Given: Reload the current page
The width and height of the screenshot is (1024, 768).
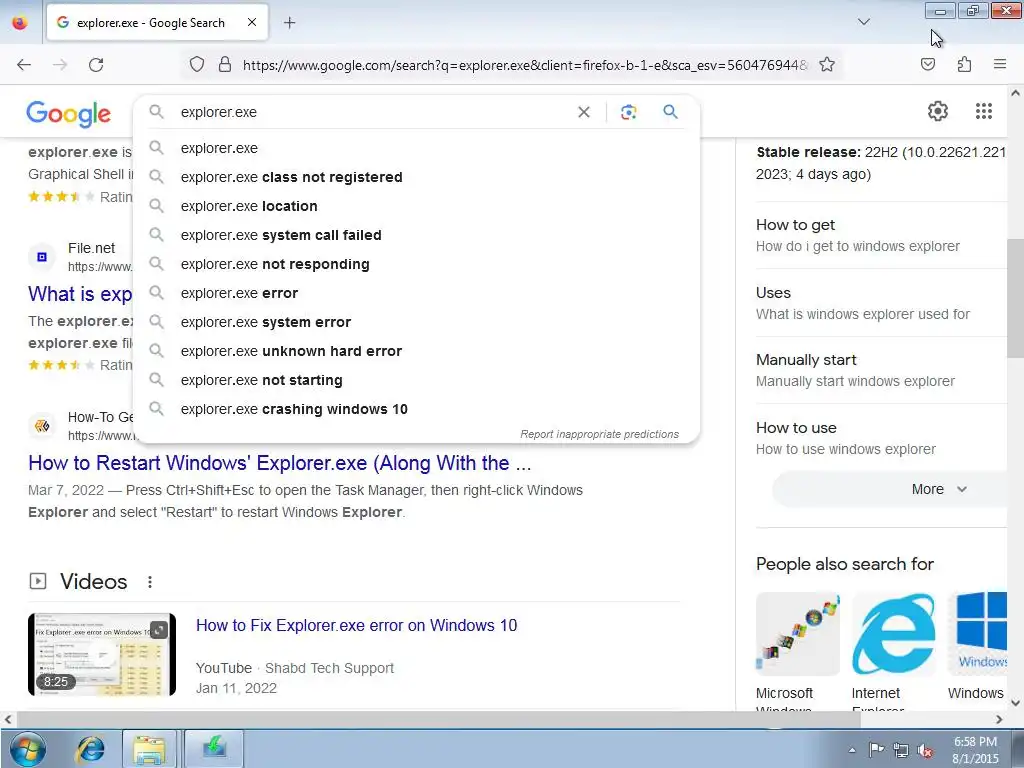Looking at the screenshot, I should (x=96, y=65).
